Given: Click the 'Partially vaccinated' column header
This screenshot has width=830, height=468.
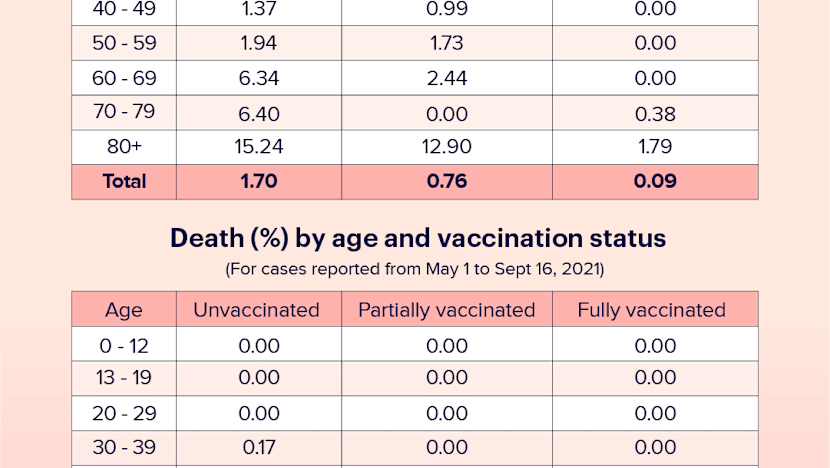Looking at the screenshot, I should point(446,310).
